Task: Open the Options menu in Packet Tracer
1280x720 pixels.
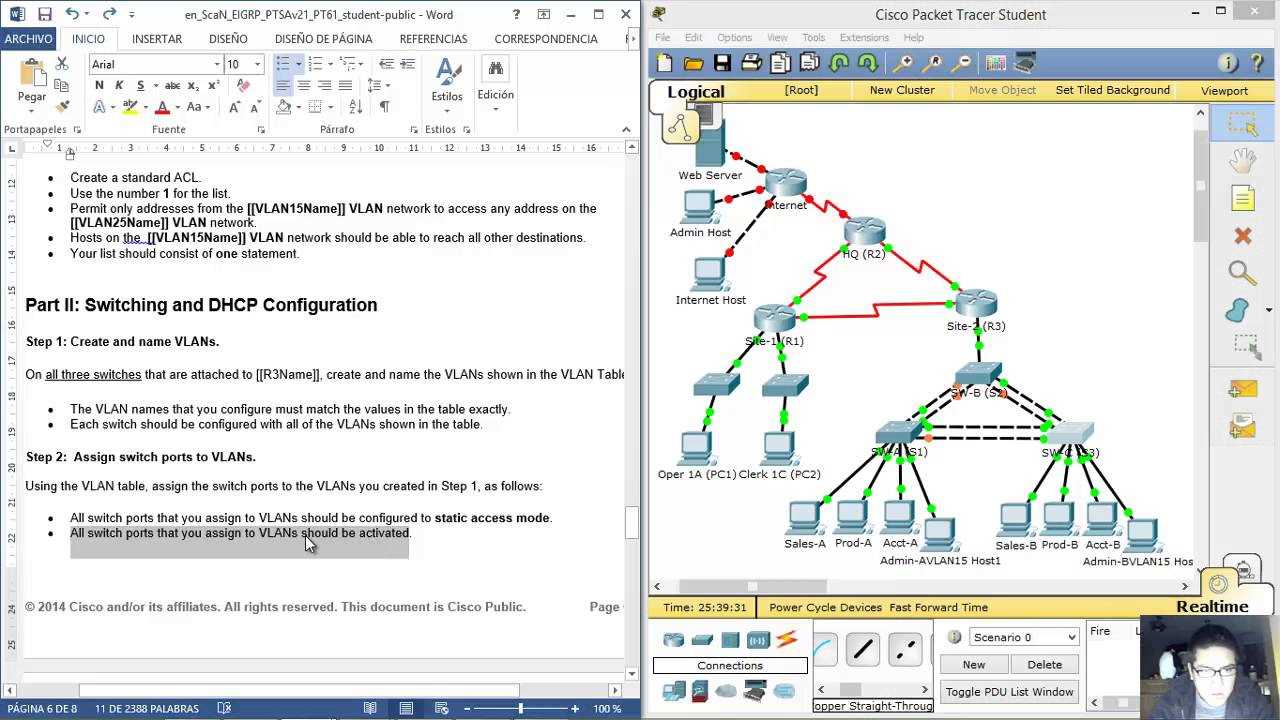Action: (x=734, y=38)
